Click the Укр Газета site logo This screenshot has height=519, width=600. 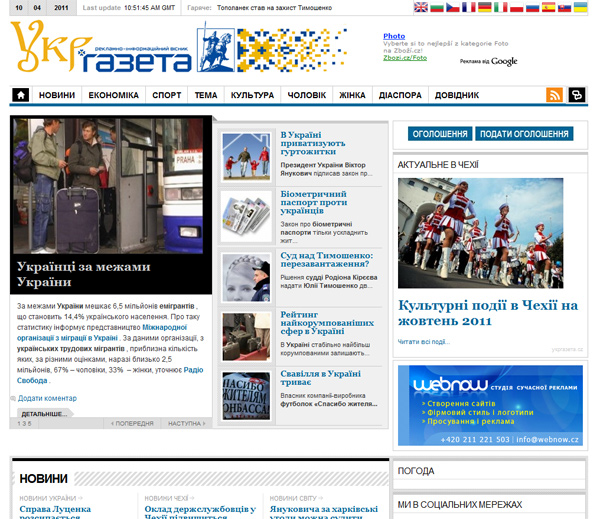100,52
